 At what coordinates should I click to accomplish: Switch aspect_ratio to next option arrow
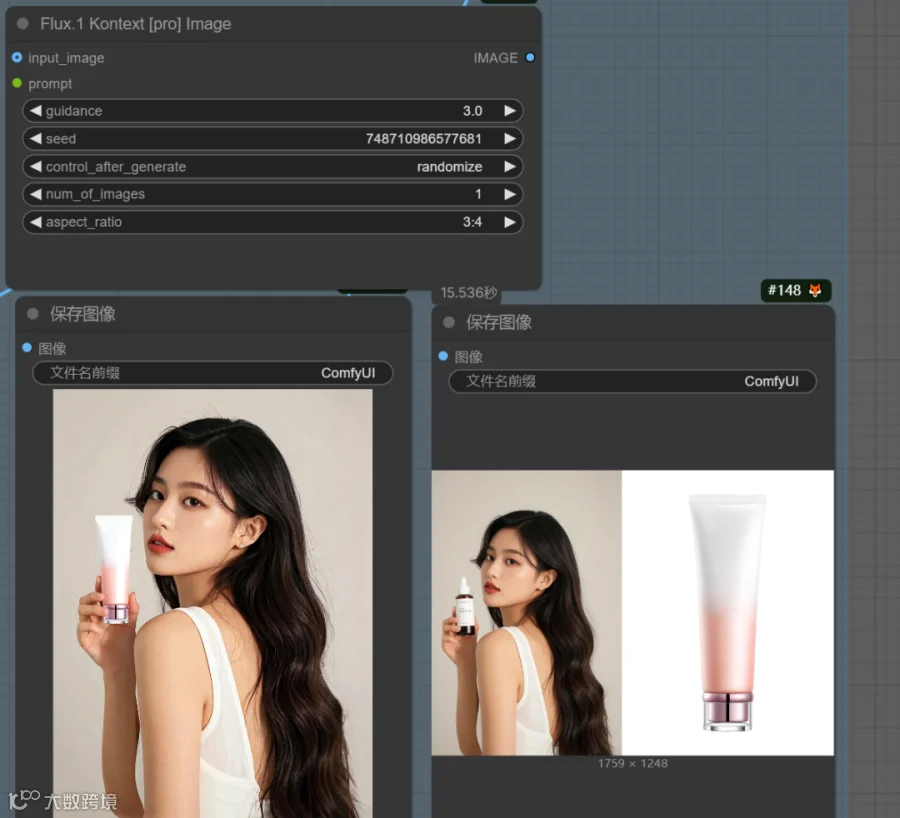point(509,222)
